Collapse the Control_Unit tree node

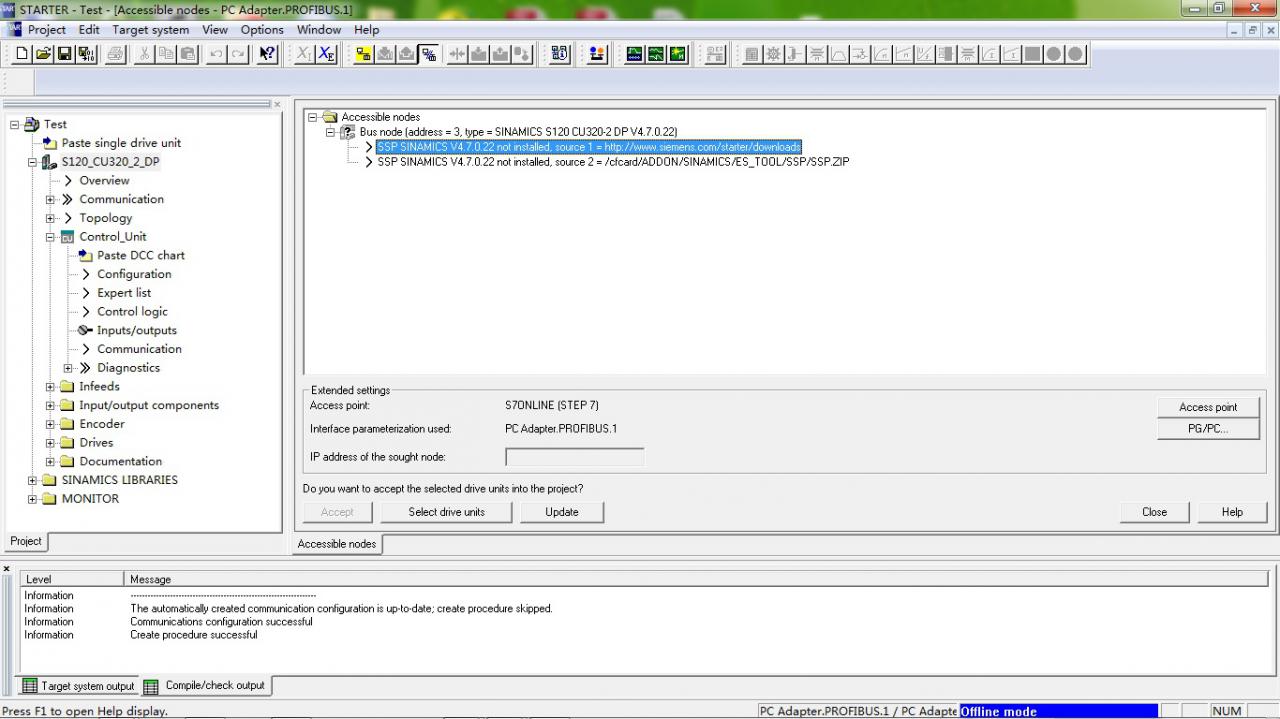point(50,237)
